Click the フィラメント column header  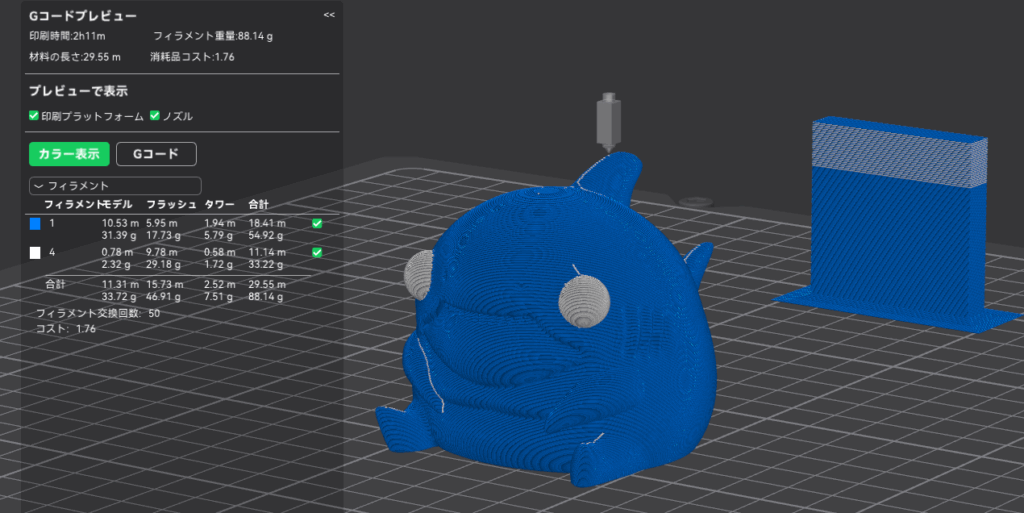click(72, 204)
